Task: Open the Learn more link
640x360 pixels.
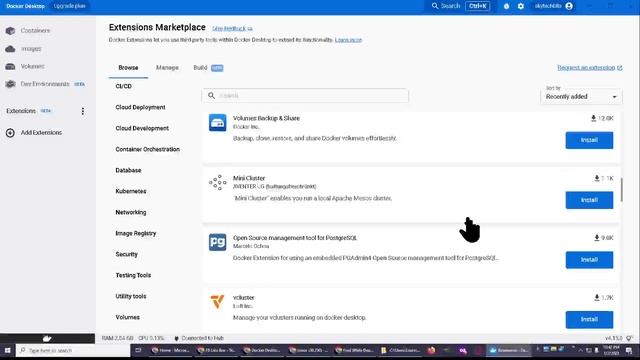Action: coord(348,40)
